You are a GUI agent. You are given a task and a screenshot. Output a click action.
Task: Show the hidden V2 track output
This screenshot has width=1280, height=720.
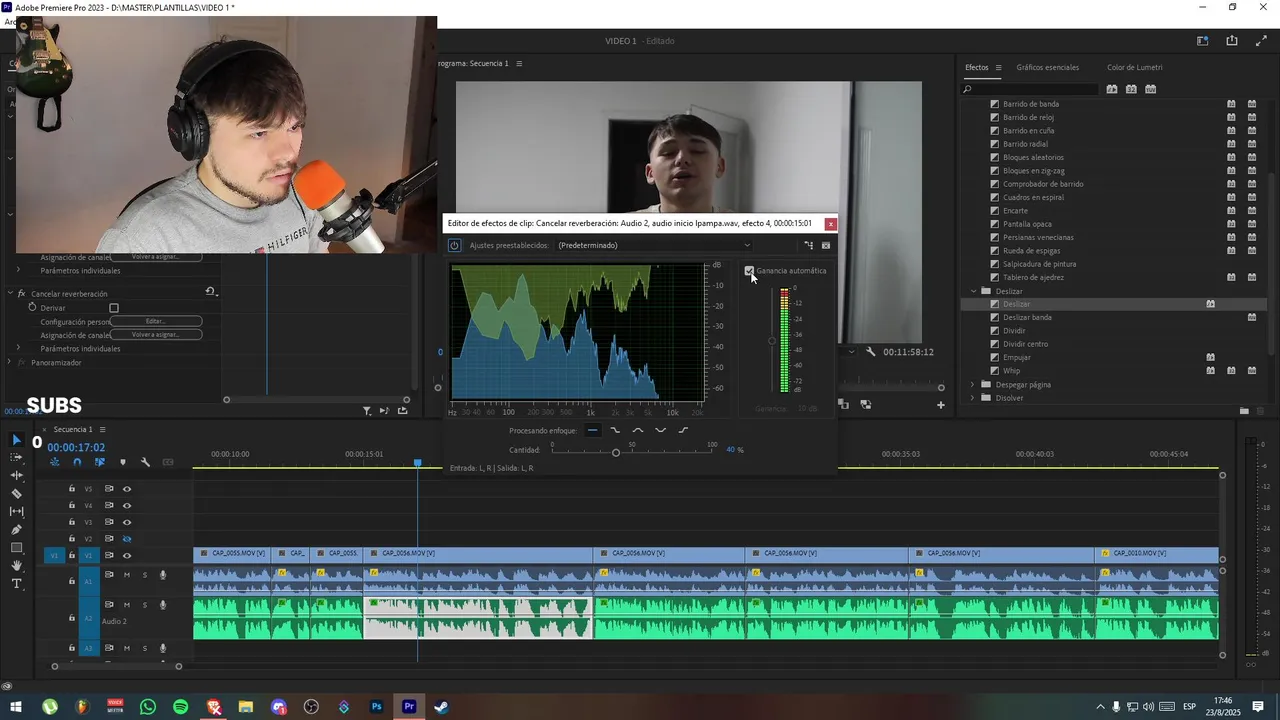coord(127,539)
